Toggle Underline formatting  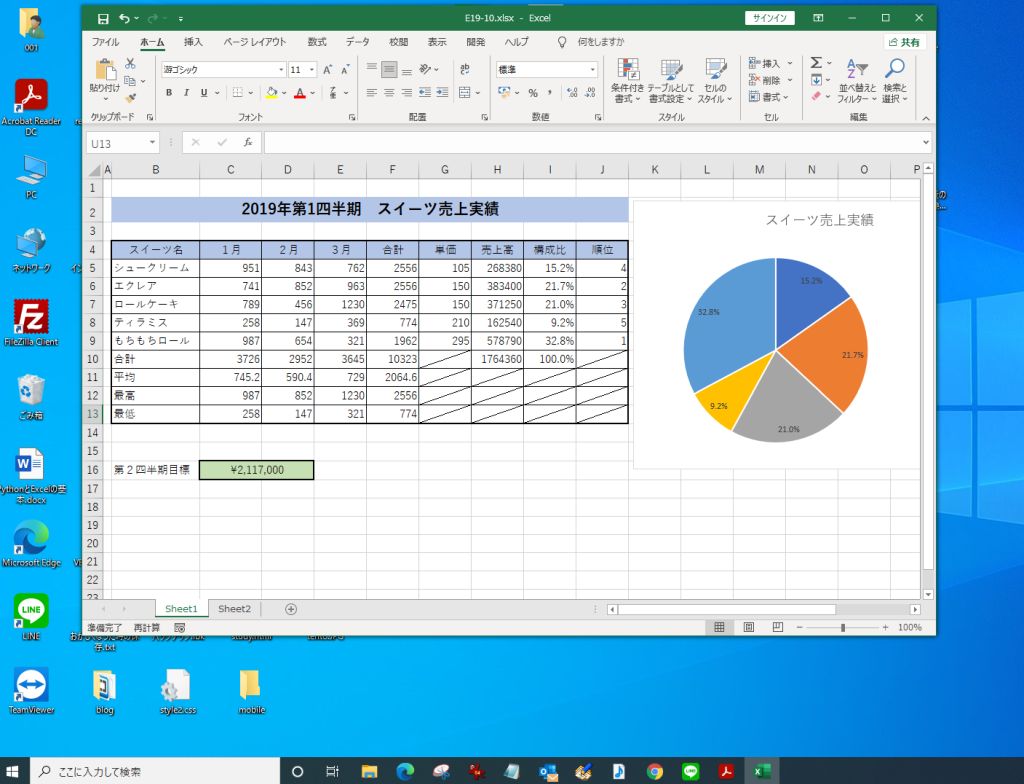pos(204,93)
